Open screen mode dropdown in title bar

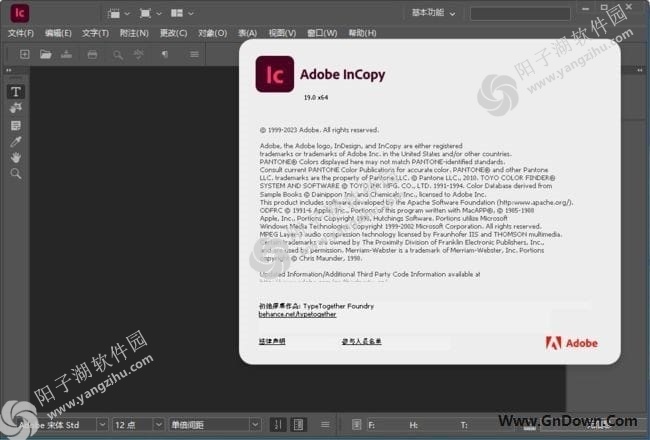(150, 14)
